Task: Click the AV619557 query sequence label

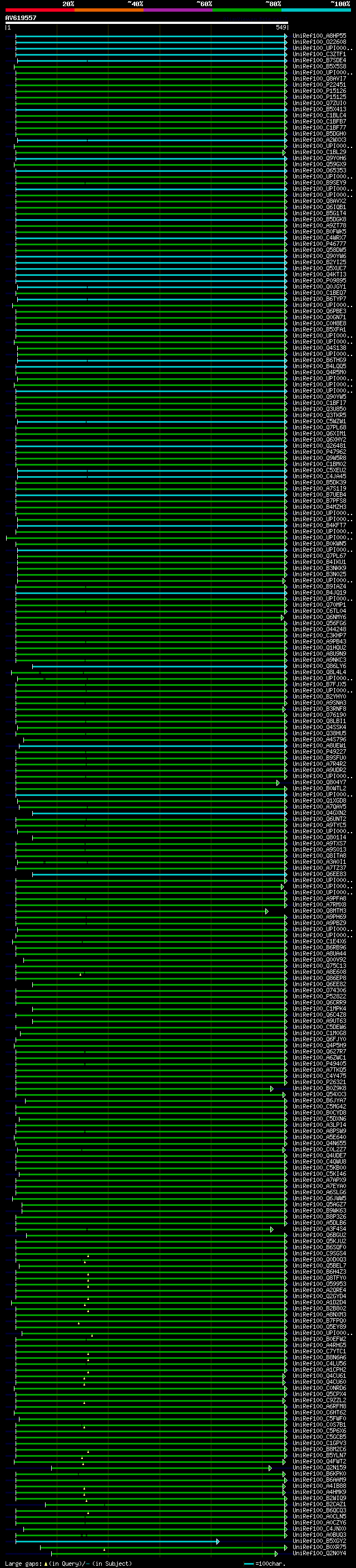Action: click(x=21, y=18)
